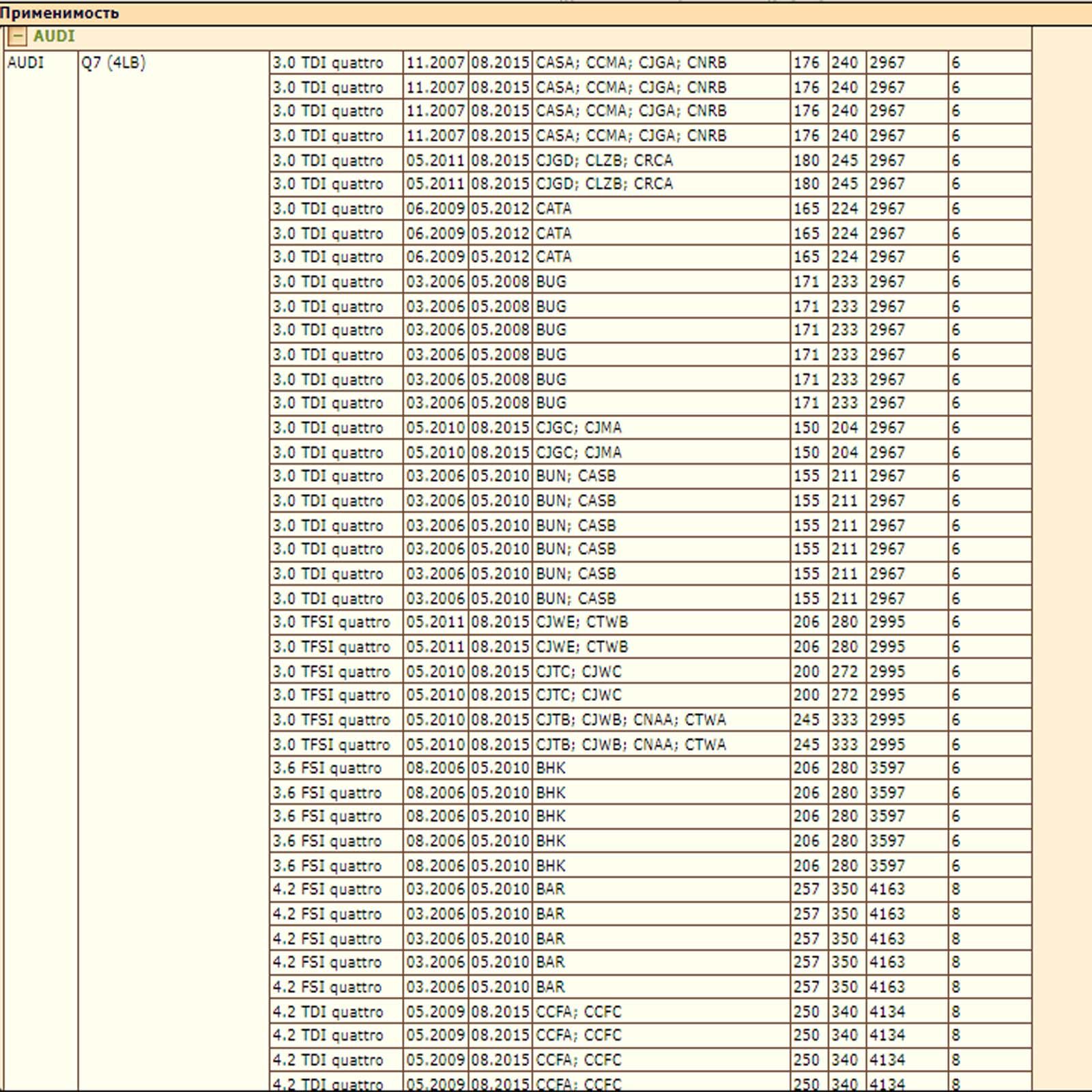
Task: Select the first CATA engine code cell
Action: 554,209
